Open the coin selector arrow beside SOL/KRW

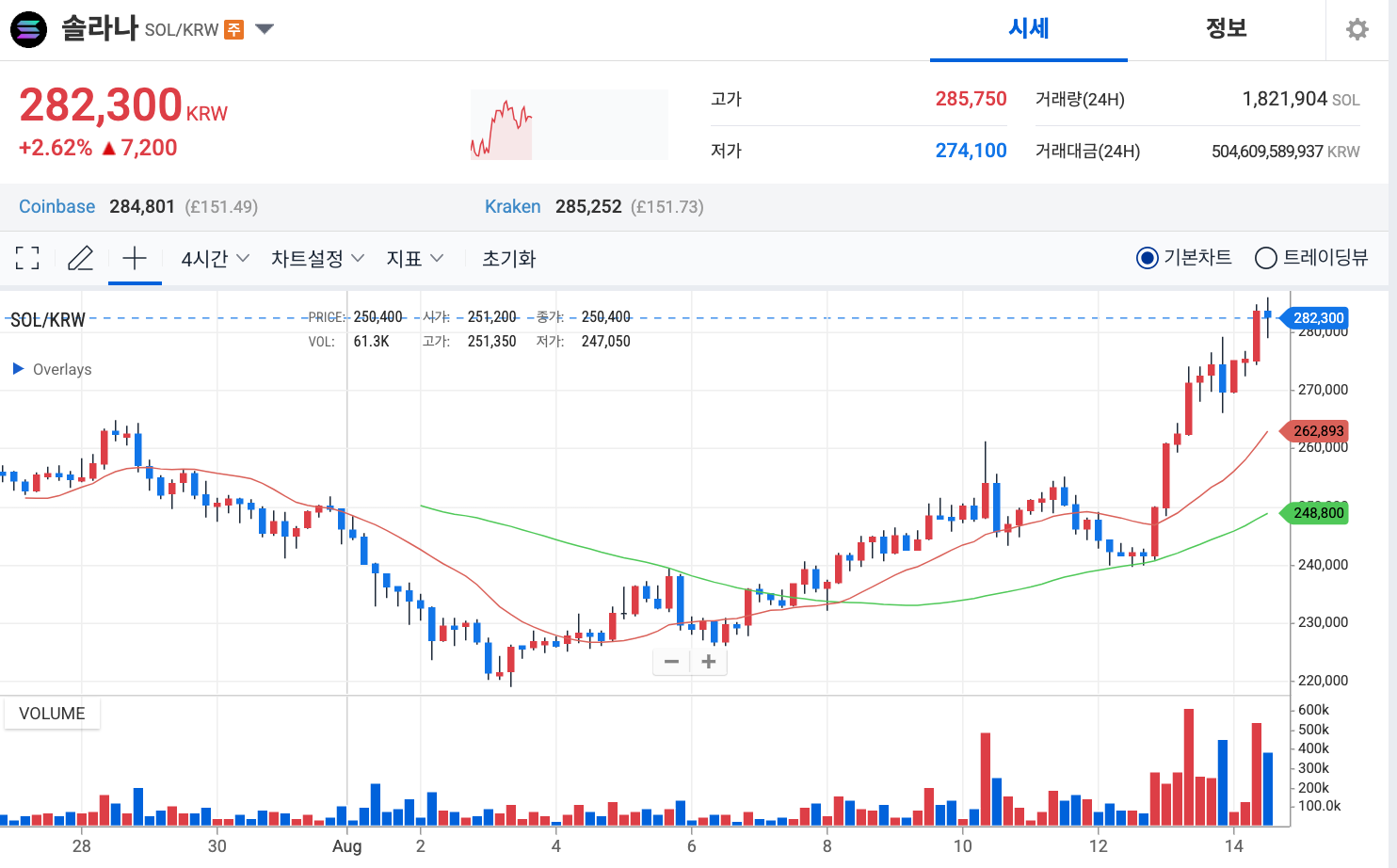265,29
